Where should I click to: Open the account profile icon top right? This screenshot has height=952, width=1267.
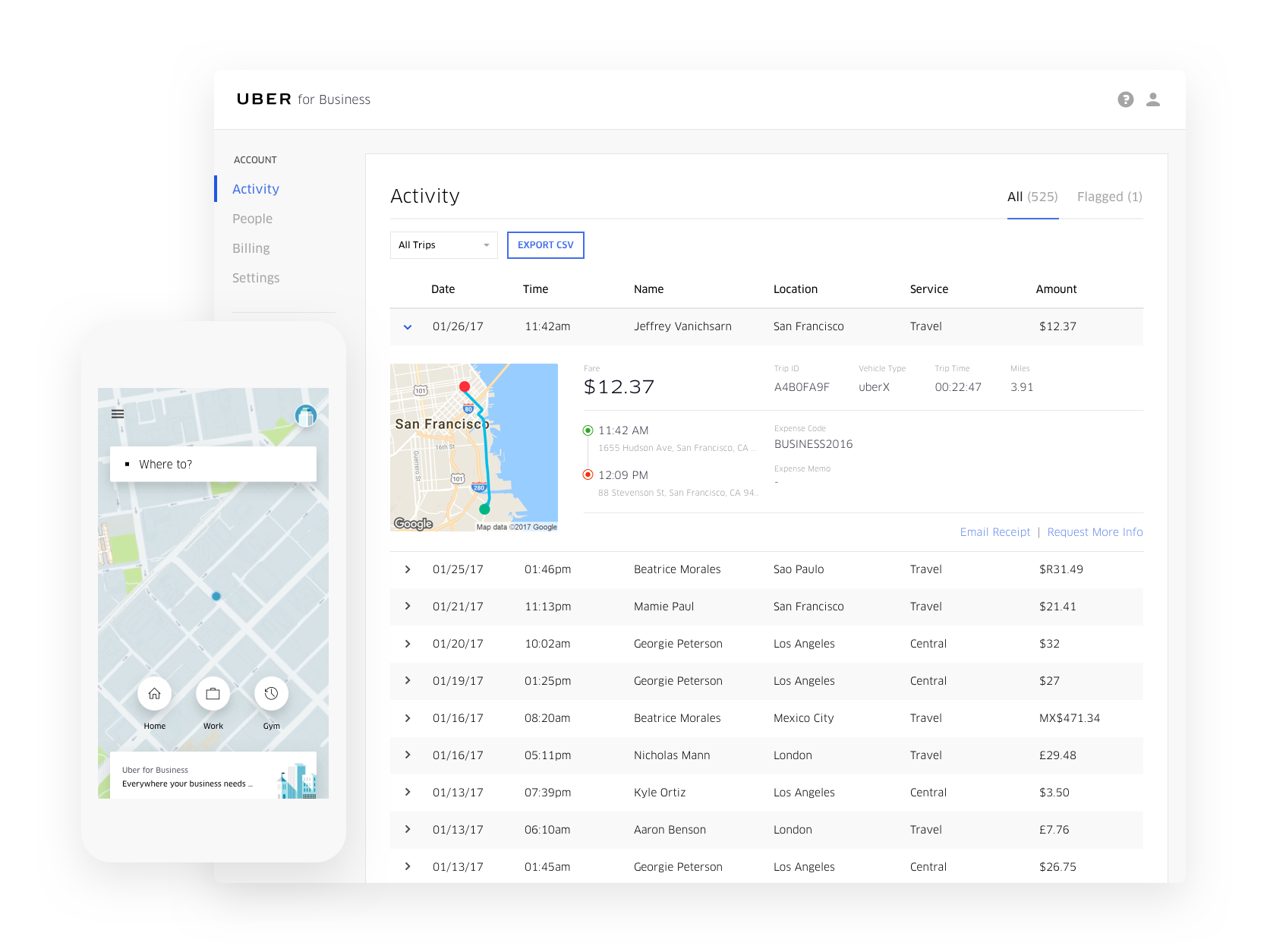pyautogui.click(x=1153, y=99)
